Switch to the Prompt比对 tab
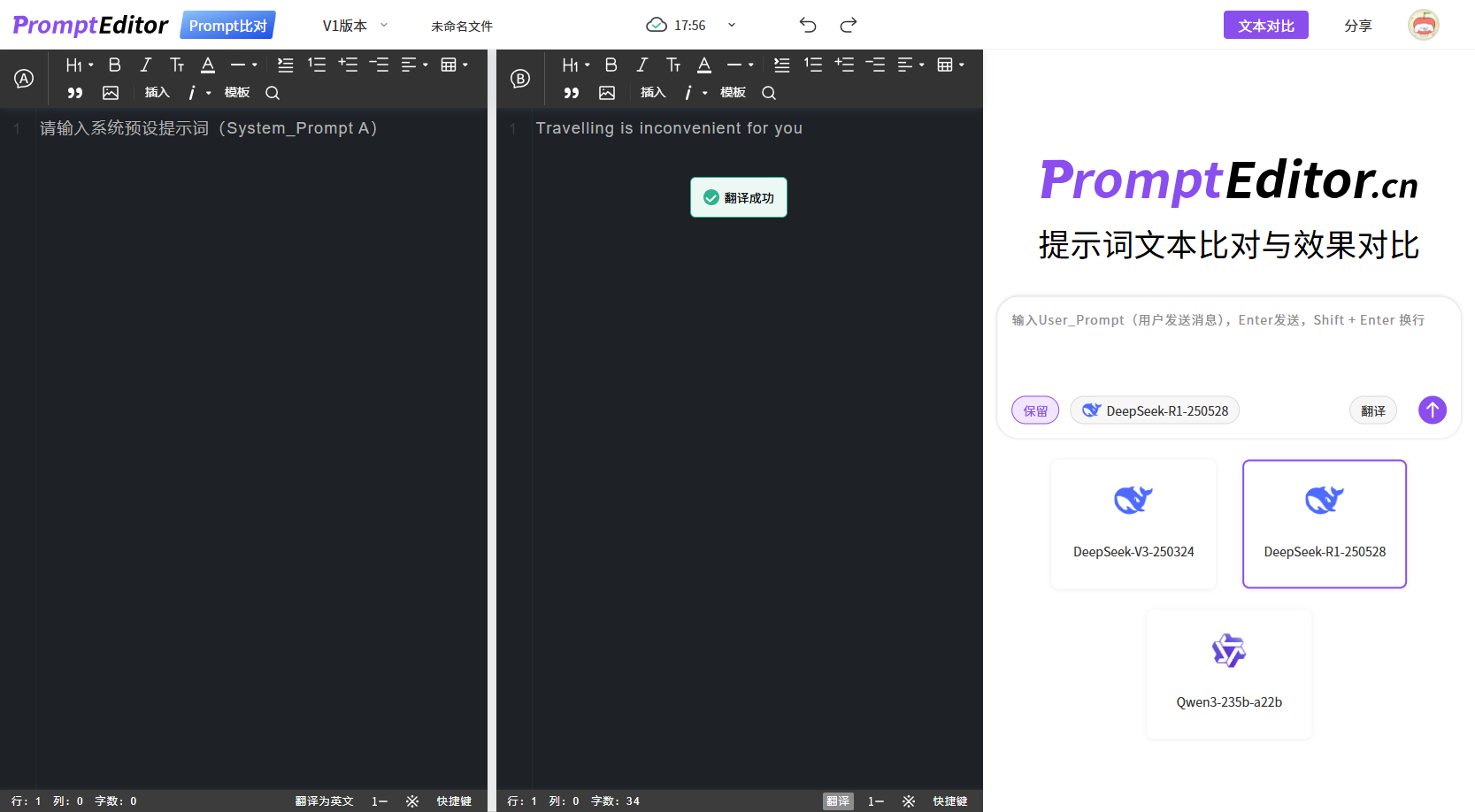 (227, 26)
